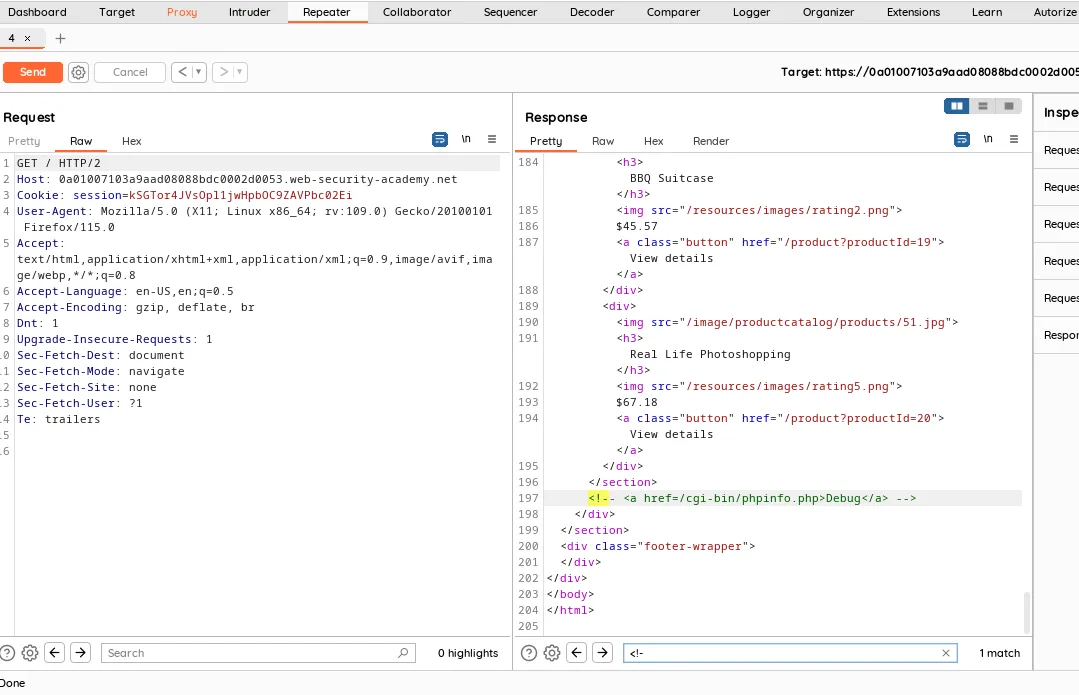Viewport: 1079px width, 695px height.
Task: Close Repeater tab 4
Action: pyautogui.click(x=28, y=39)
